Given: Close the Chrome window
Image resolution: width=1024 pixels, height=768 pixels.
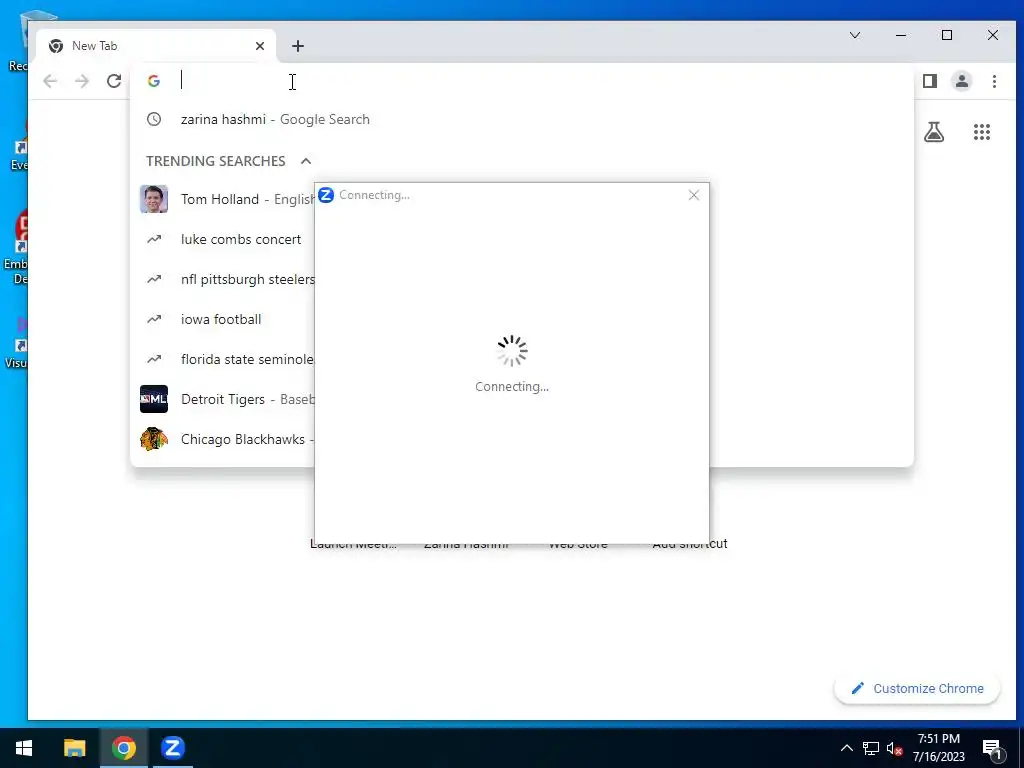Looking at the screenshot, I should (993, 35).
